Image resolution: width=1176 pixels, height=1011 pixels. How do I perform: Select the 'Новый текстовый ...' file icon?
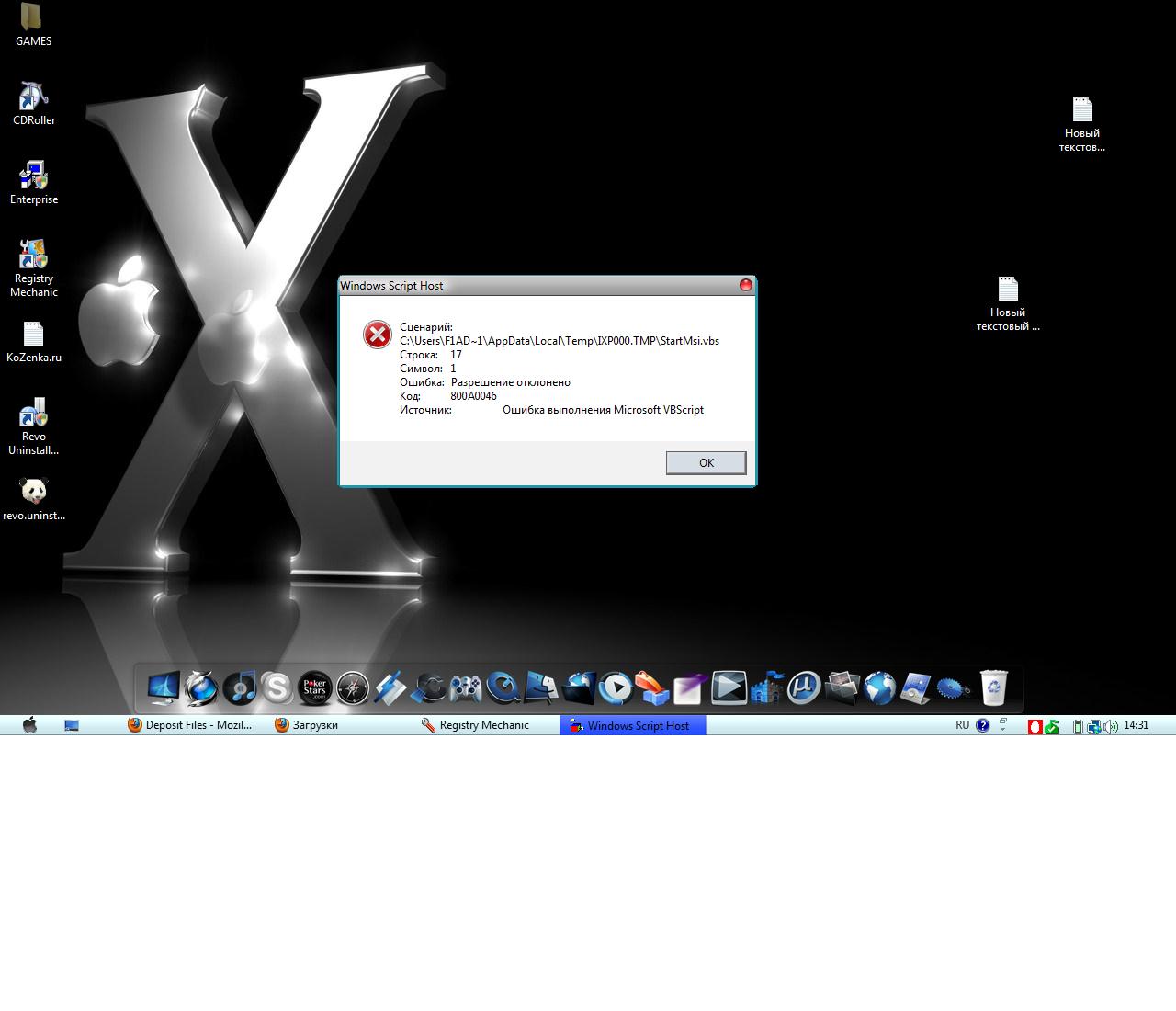tap(1008, 304)
